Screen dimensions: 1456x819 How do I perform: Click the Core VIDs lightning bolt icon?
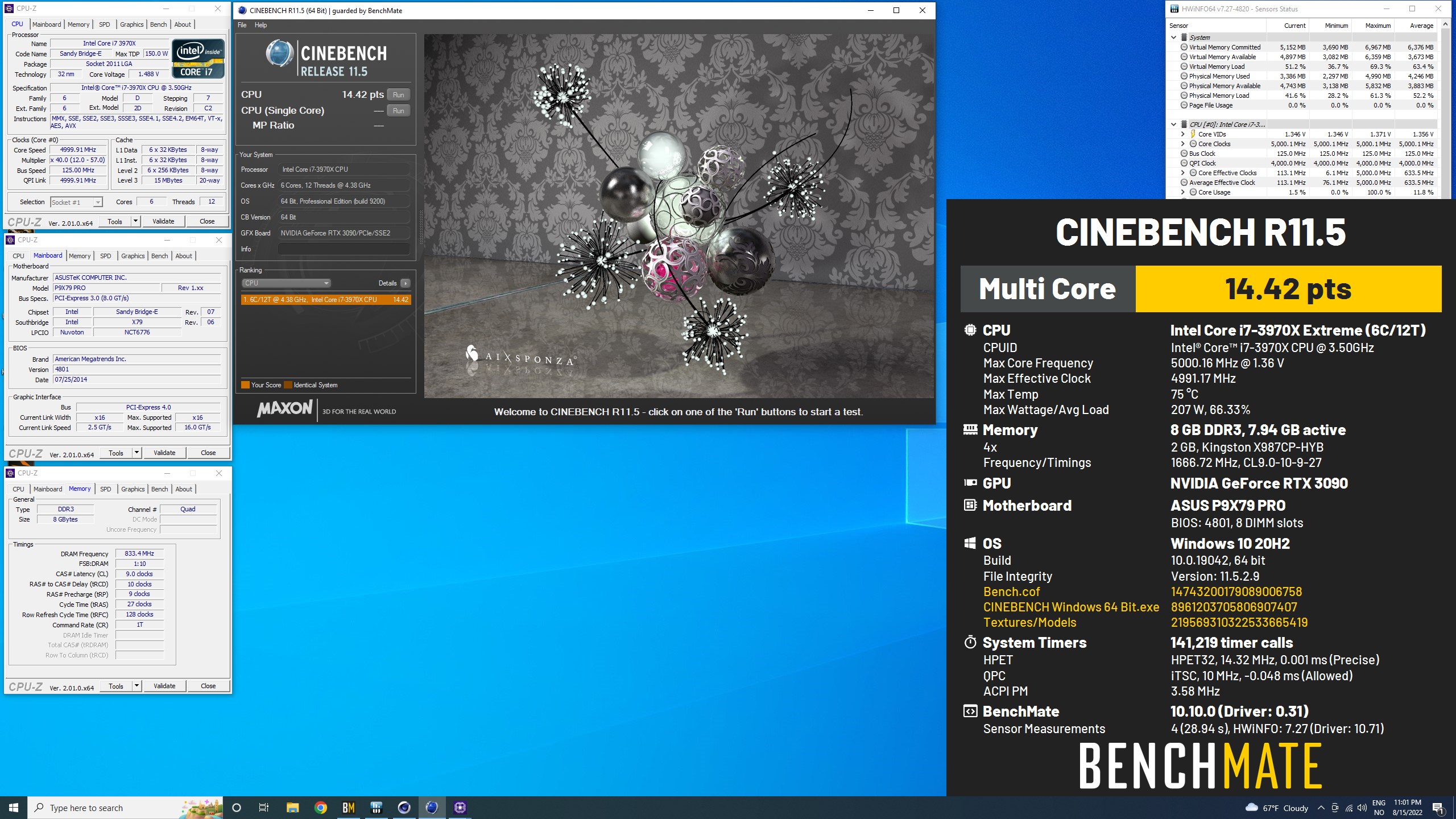pos(1193,134)
